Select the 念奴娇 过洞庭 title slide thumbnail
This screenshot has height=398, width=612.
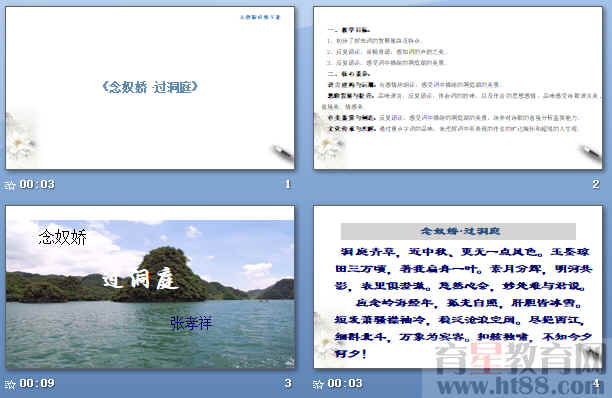(x=150, y=88)
